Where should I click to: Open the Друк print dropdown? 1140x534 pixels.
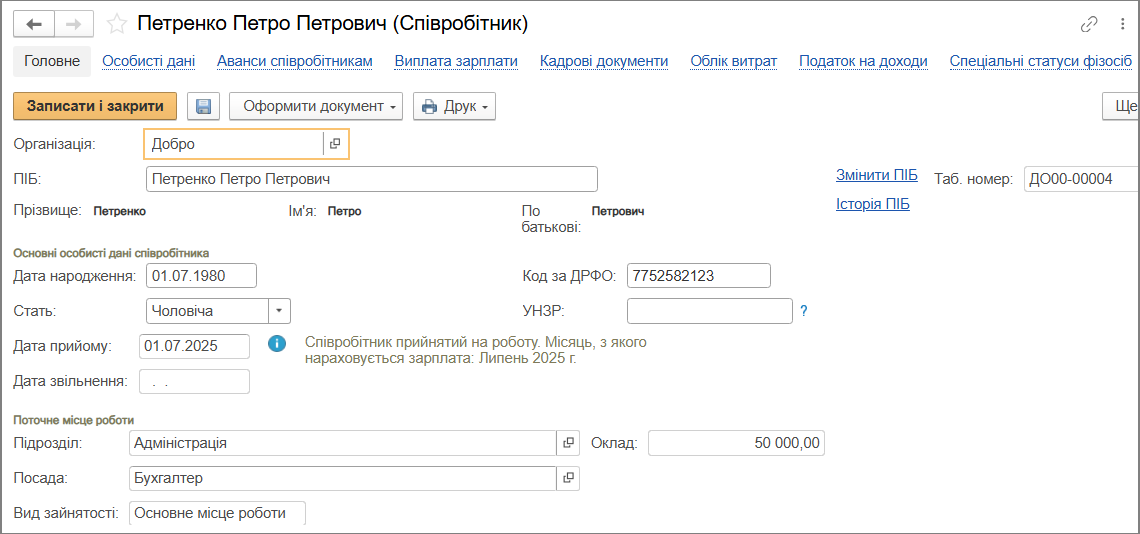point(454,106)
